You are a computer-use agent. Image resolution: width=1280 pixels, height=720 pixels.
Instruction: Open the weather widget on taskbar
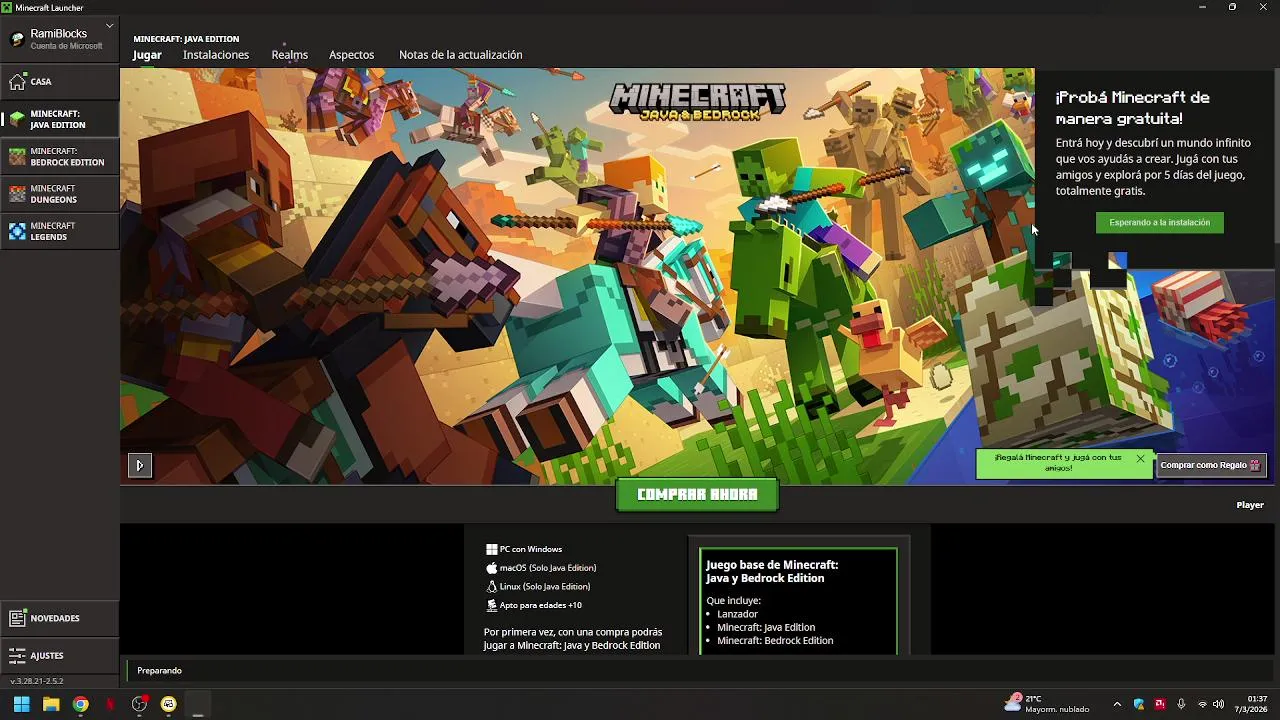click(x=1046, y=704)
